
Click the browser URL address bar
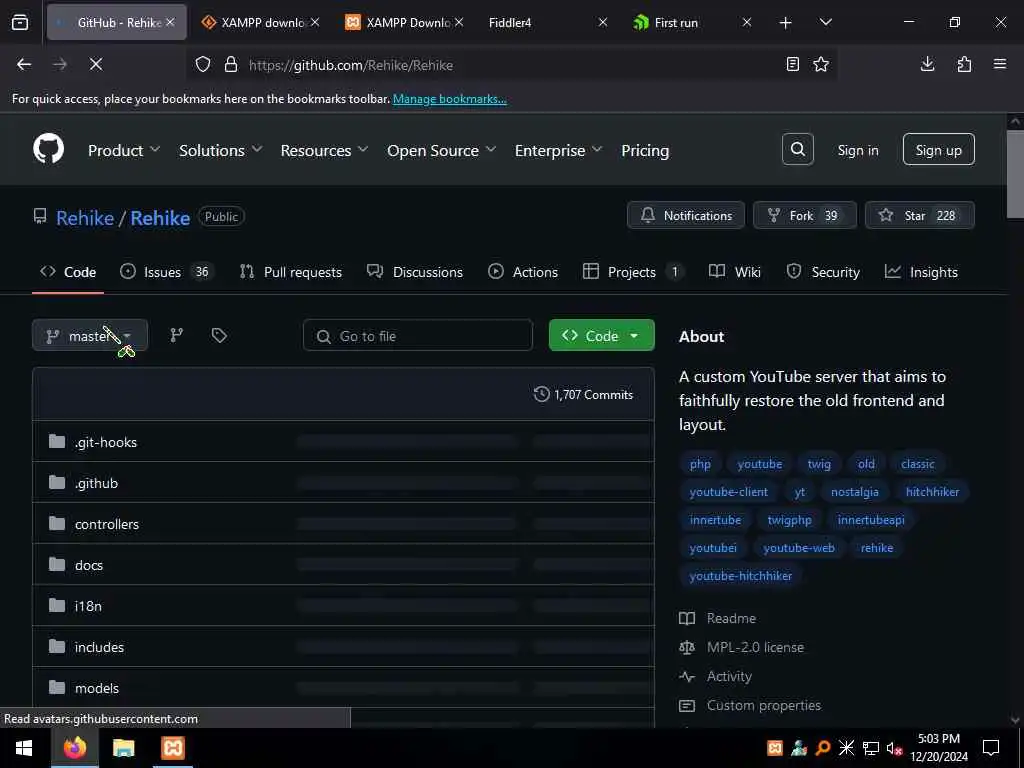pyautogui.click(x=509, y=65)
